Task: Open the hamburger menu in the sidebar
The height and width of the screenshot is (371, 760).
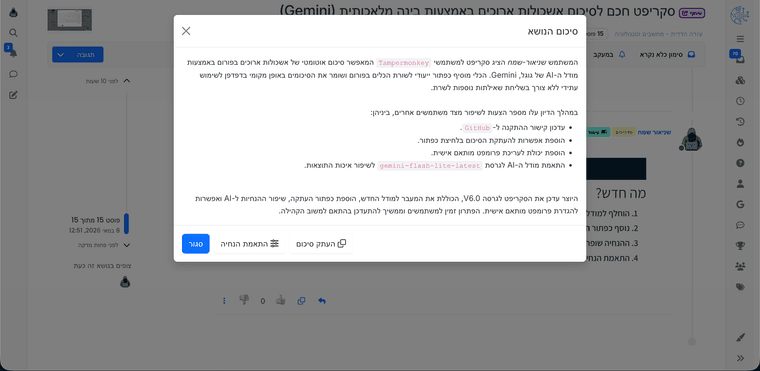Action: 740,39
